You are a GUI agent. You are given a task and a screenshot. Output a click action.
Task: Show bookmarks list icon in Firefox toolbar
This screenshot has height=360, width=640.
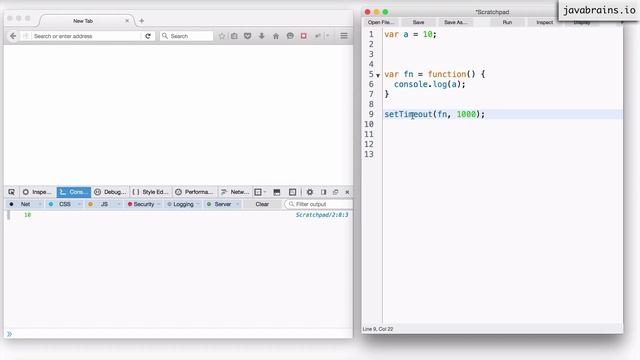pos(234,36)
